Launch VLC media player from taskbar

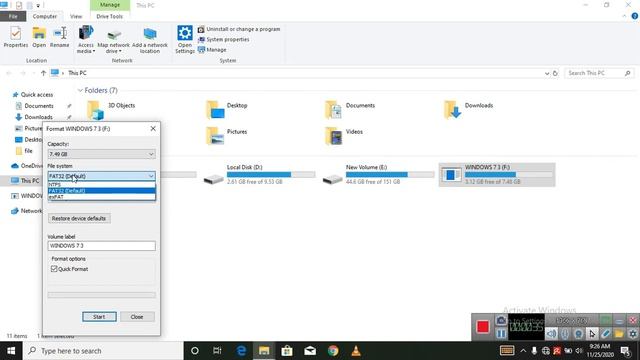(x=356, y=351)
